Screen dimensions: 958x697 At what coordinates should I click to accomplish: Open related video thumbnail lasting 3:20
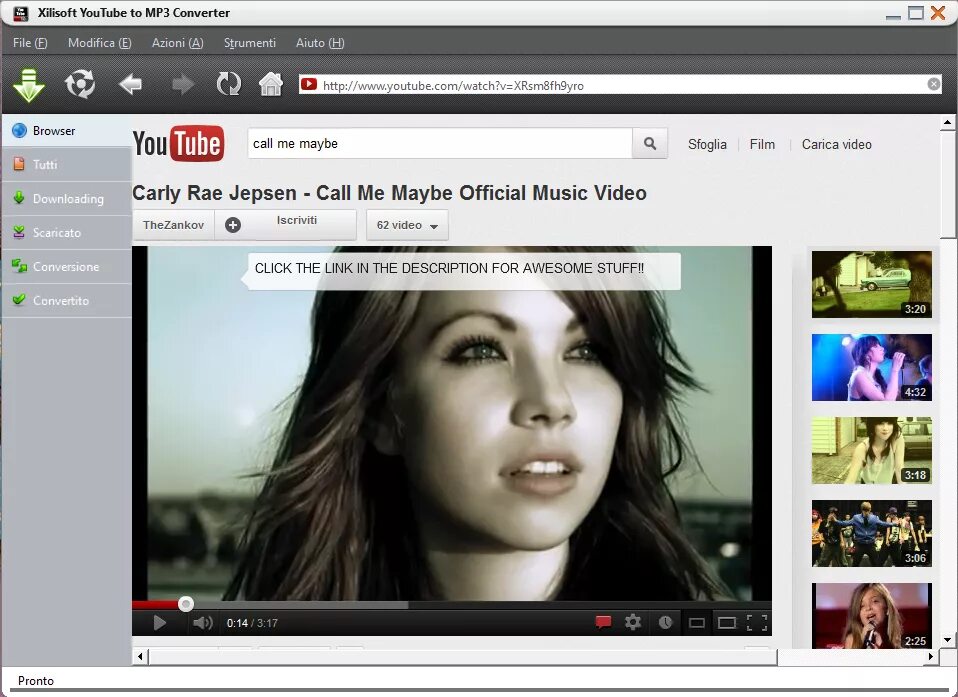click(x=872, y=284)
